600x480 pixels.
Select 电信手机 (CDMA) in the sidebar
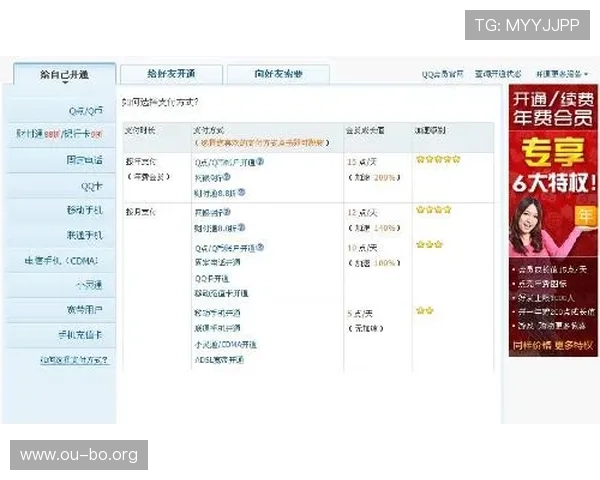click(61, 261)
